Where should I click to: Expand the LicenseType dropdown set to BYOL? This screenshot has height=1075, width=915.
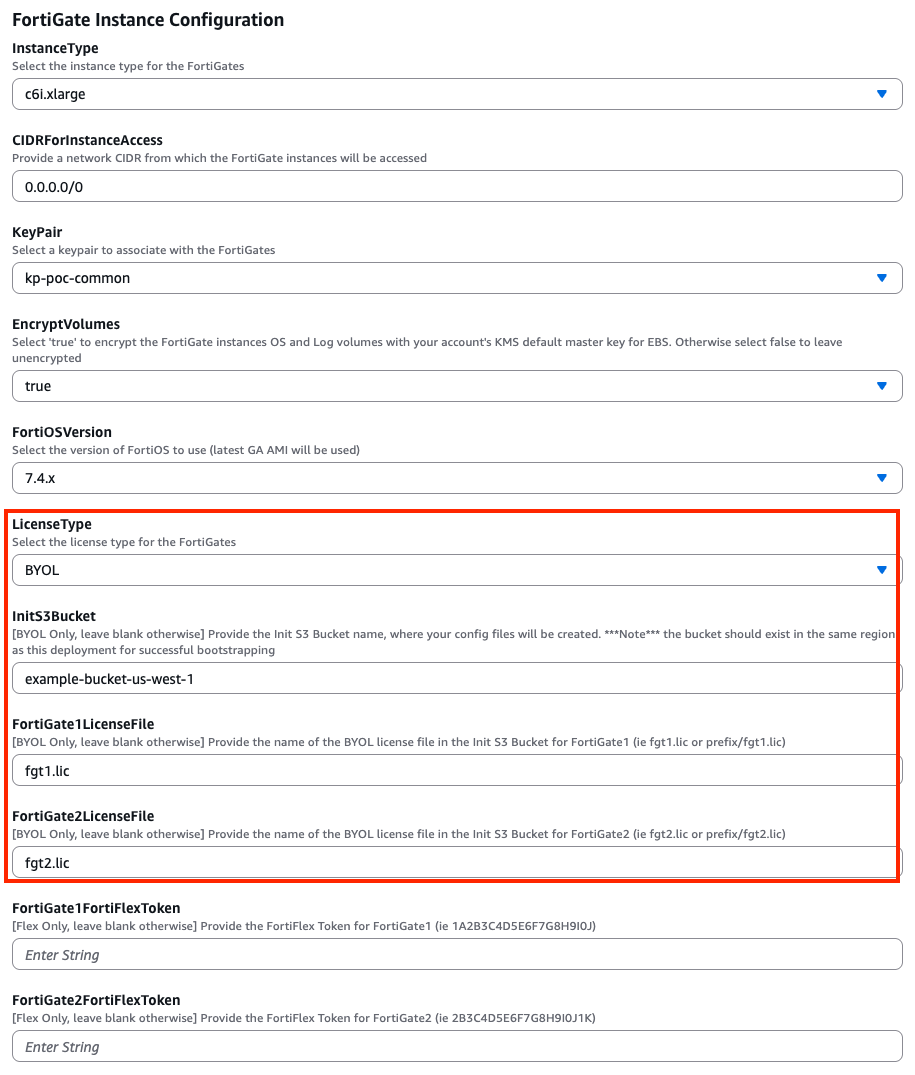tap(457, 570)
